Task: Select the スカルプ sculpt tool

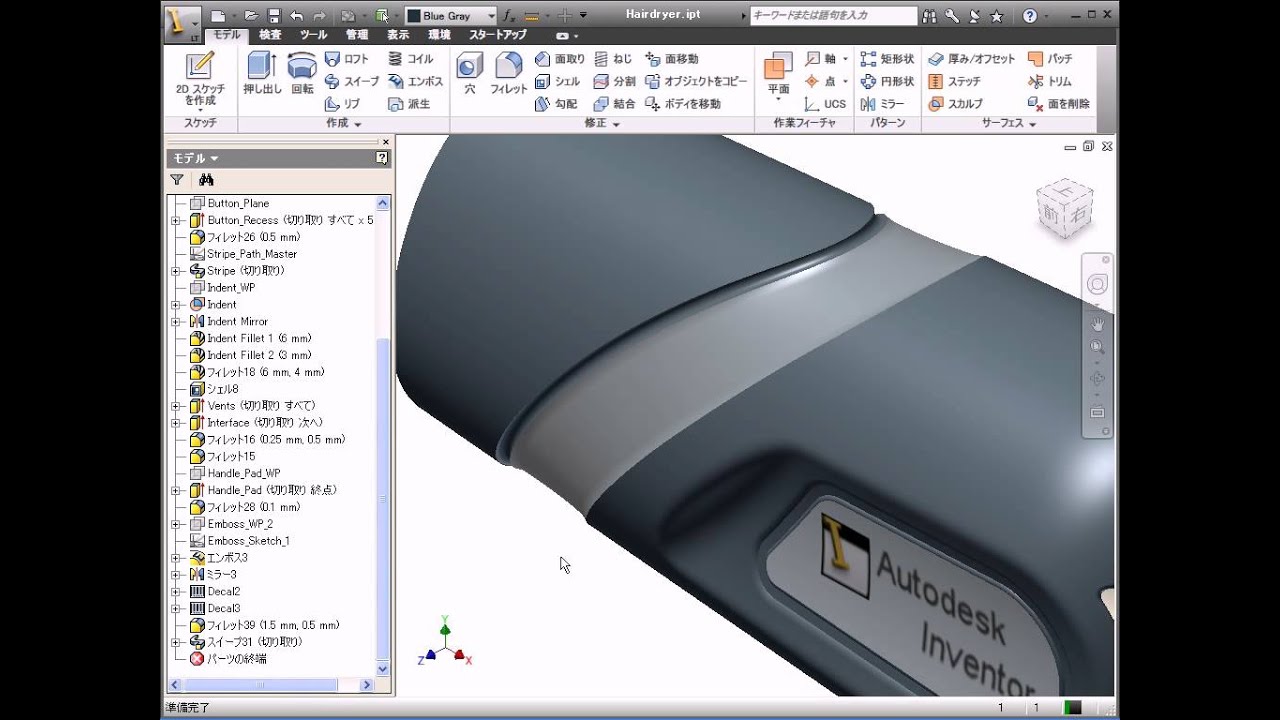Action: [x=955, y=103]
